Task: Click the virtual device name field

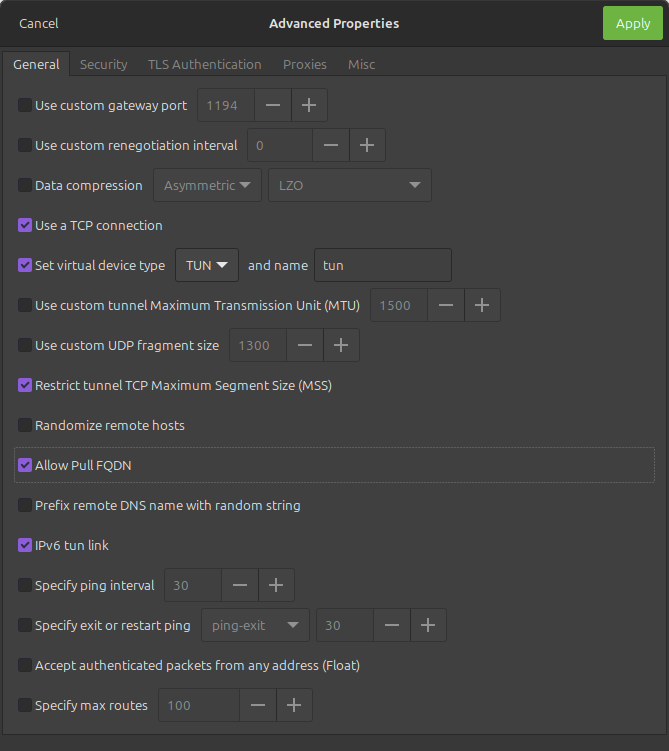Action: point(382,265)
